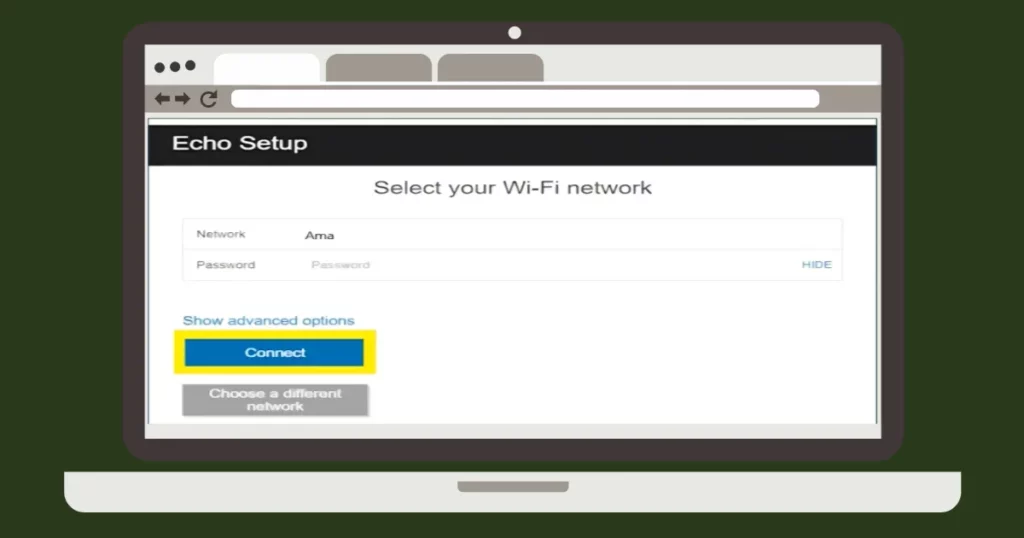Toggle password visibility with HIDE

(x=816, y=264)
